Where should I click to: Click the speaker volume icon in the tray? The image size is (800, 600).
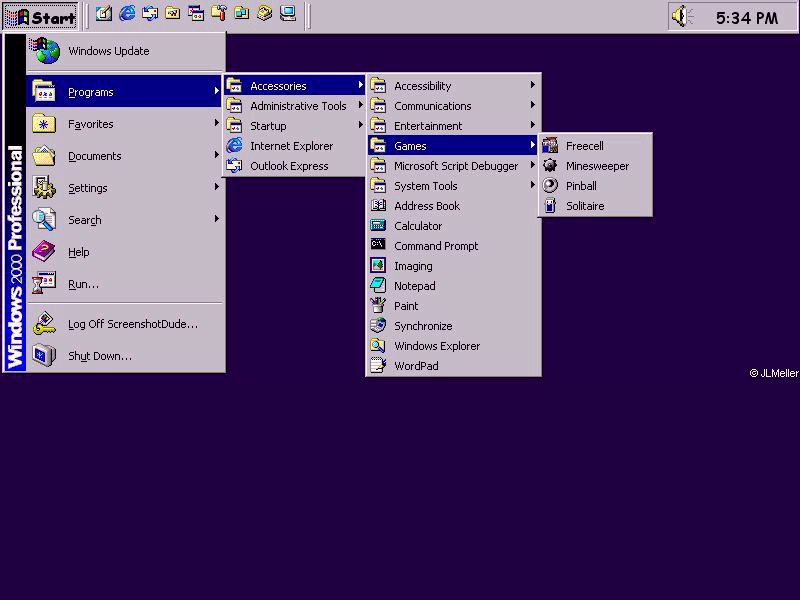(682, 16)
